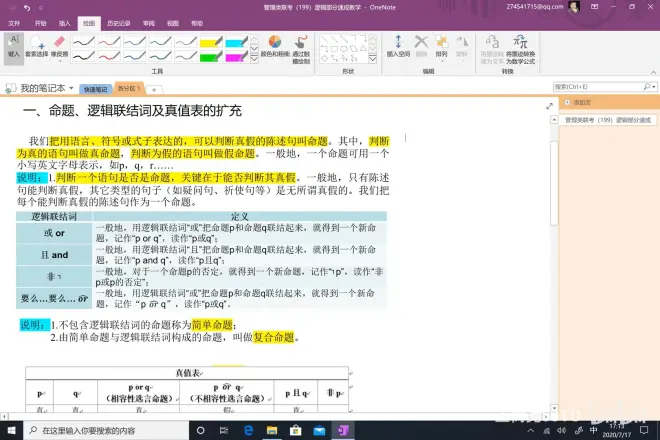Image resolution: width=660 pixels, height=440 pixels.
Task: Pick the 橡皮擦 eraser tool
Action: pyautogui.click(x=59, y=47)
